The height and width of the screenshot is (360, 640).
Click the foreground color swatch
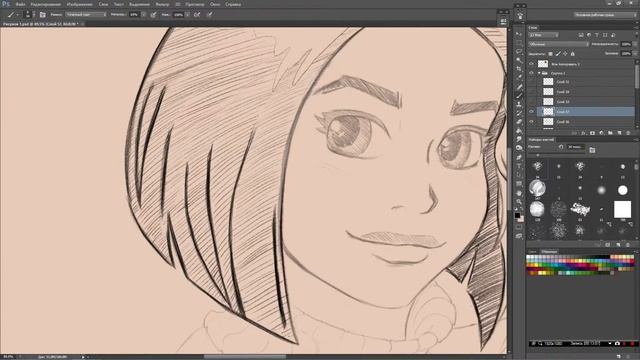click(x=517, y=215)
